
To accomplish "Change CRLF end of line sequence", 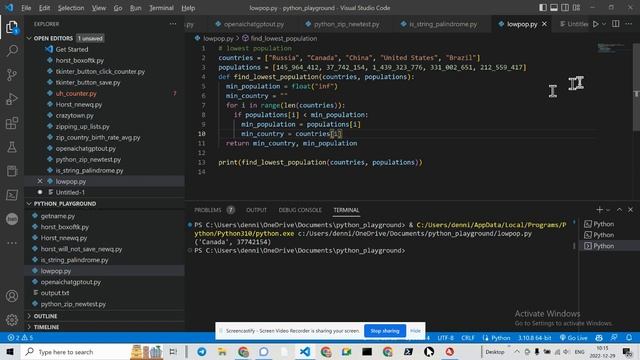I will pyautogui.click(x=468, y=338).
